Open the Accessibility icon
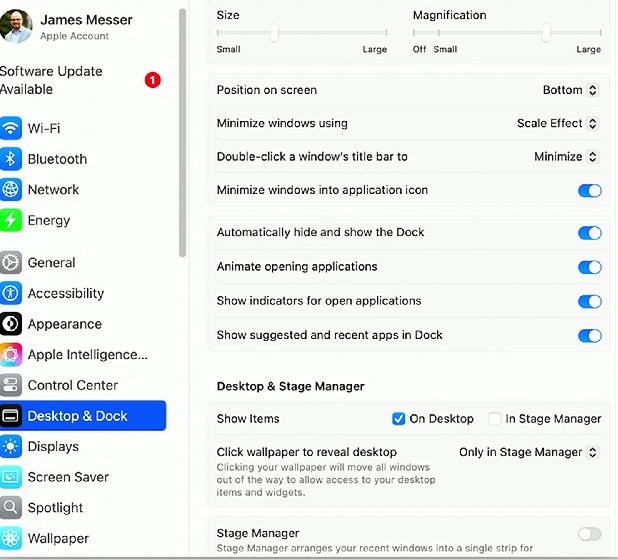The width and height of the screenshot is (618, 559). click(11, 293)
